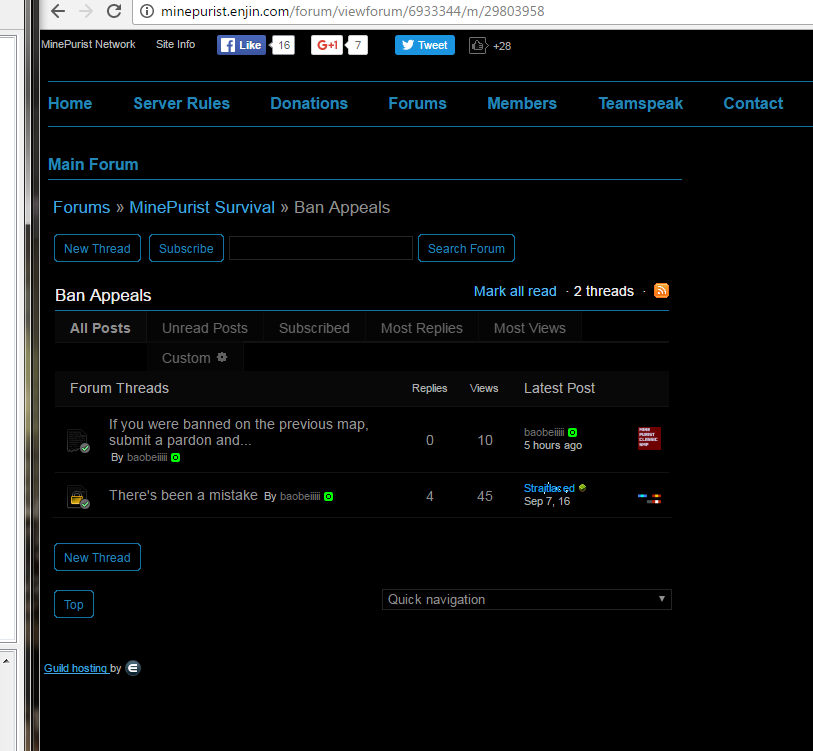
Task: Open Straitlaced profile in Latest Post
Action: (549, 488)
